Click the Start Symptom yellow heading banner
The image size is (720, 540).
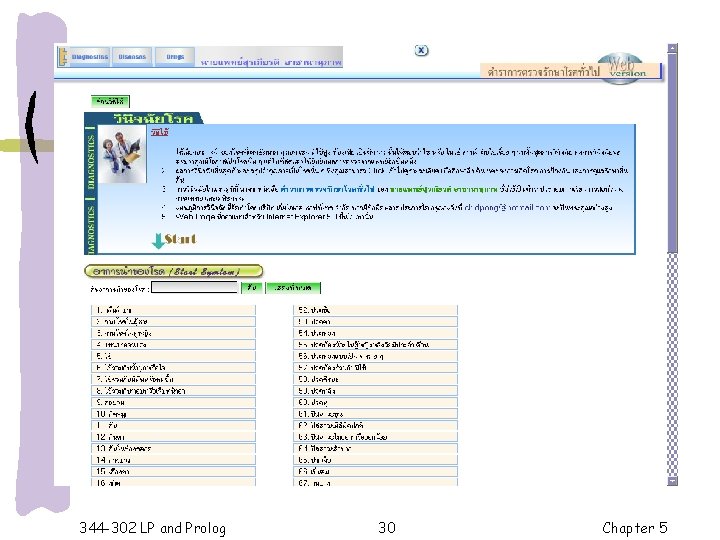(174, 271)
